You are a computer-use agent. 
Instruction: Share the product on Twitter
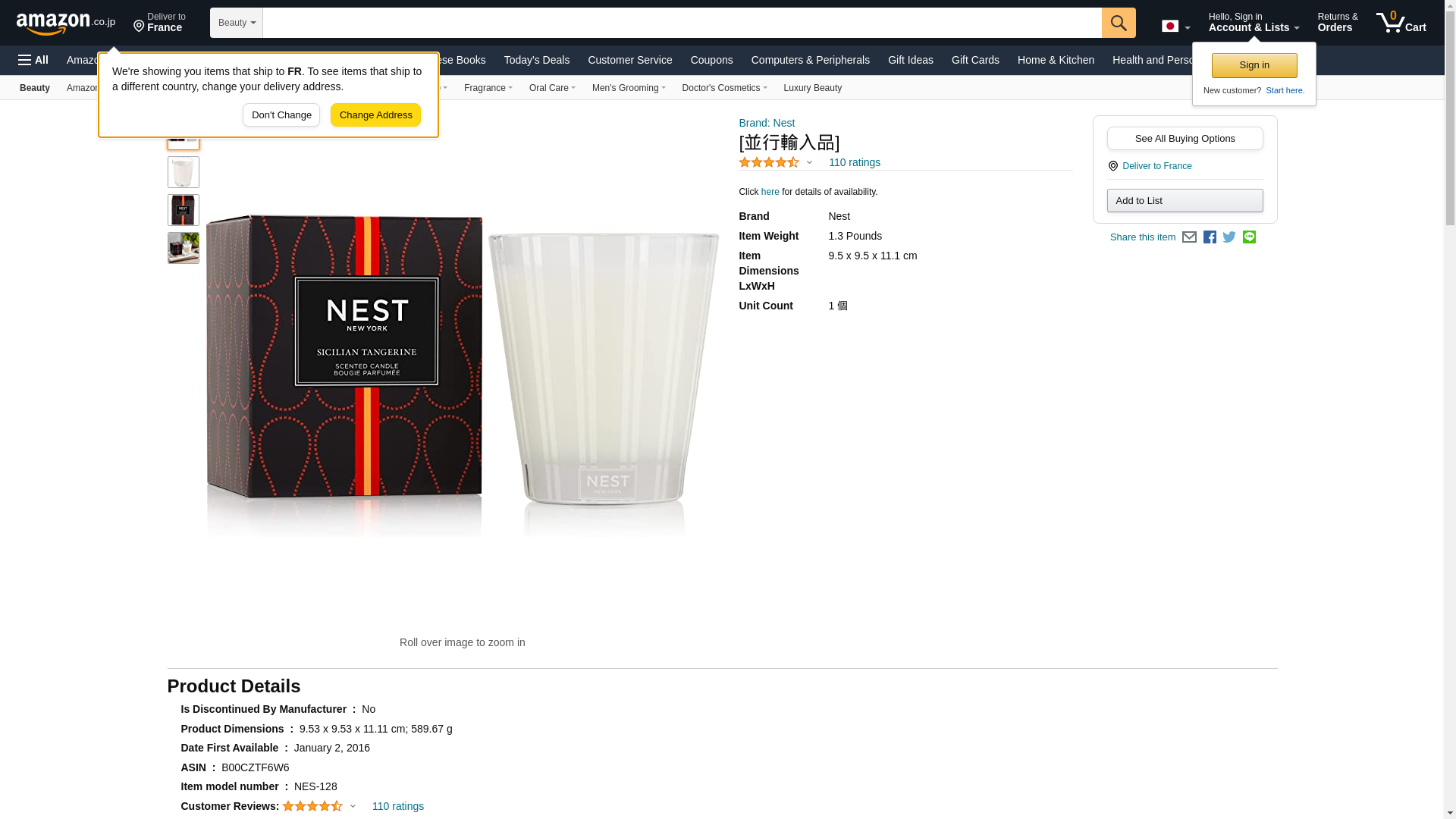coord(1229,237)
